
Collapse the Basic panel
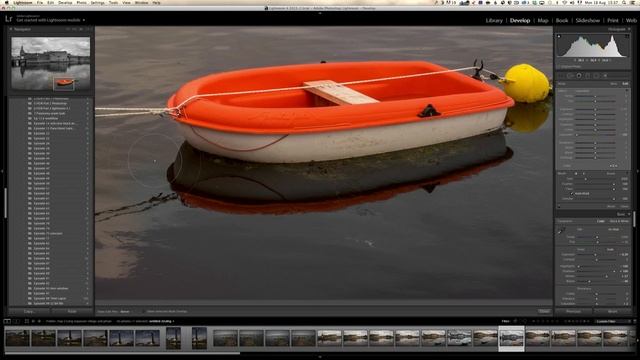pyautogui.click(x=629, y=214)
